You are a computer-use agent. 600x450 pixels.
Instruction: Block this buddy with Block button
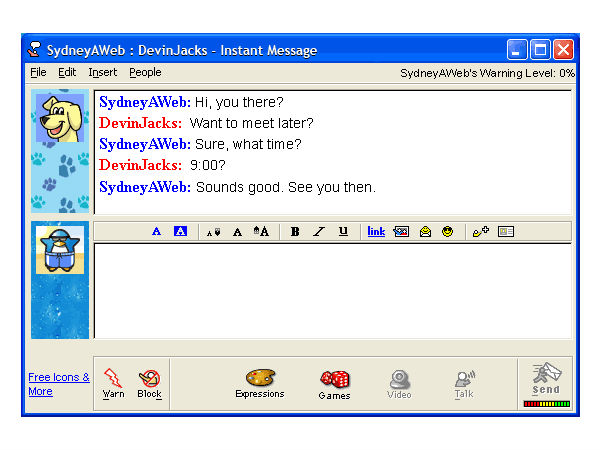click(149, 384)
